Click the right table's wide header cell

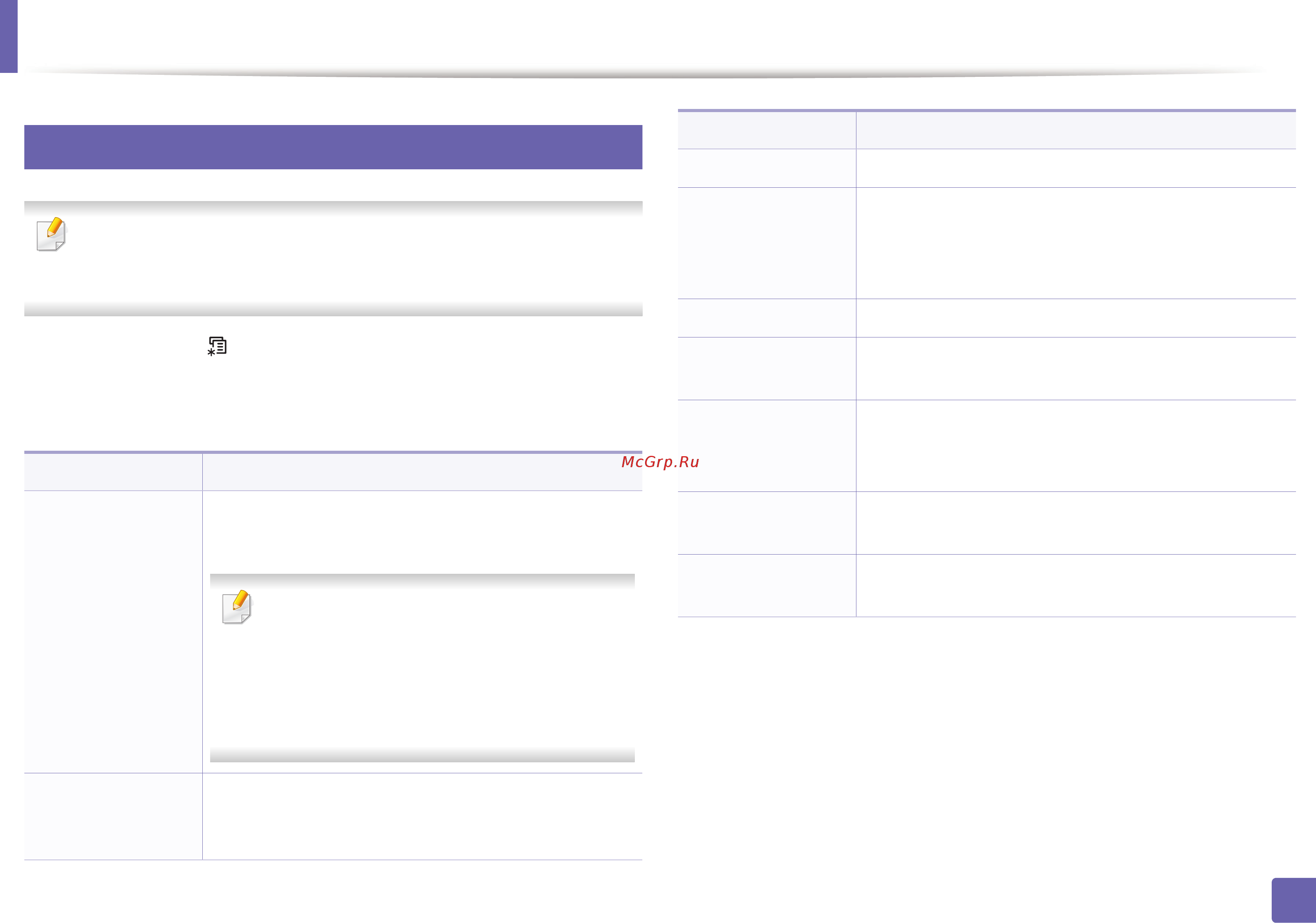coord(1076,130)
